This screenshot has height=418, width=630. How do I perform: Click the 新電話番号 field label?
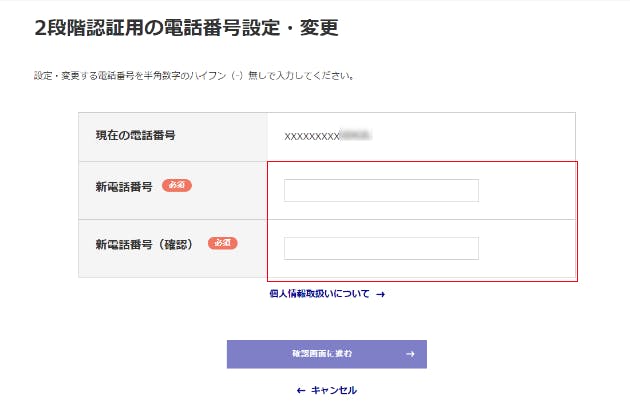coord(124,187)
